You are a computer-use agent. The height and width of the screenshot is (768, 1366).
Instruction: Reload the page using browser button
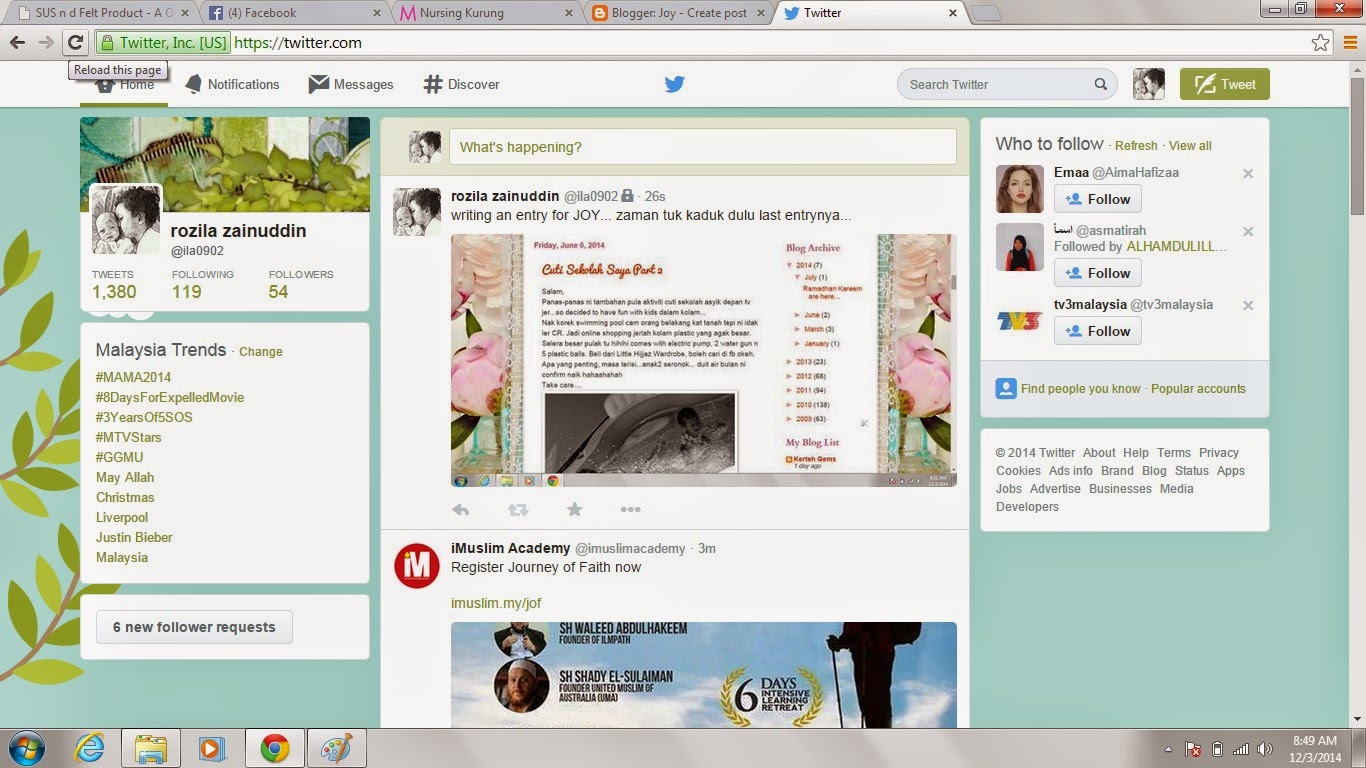(75, 42)
